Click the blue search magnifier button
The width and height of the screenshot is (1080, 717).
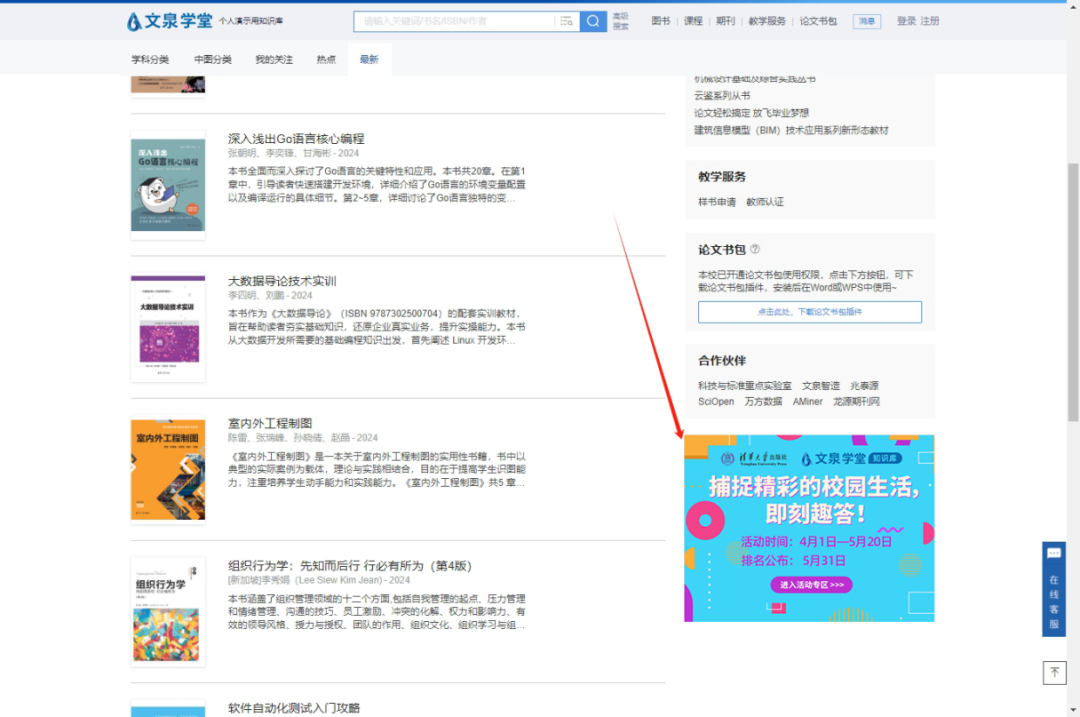point(593,21)
